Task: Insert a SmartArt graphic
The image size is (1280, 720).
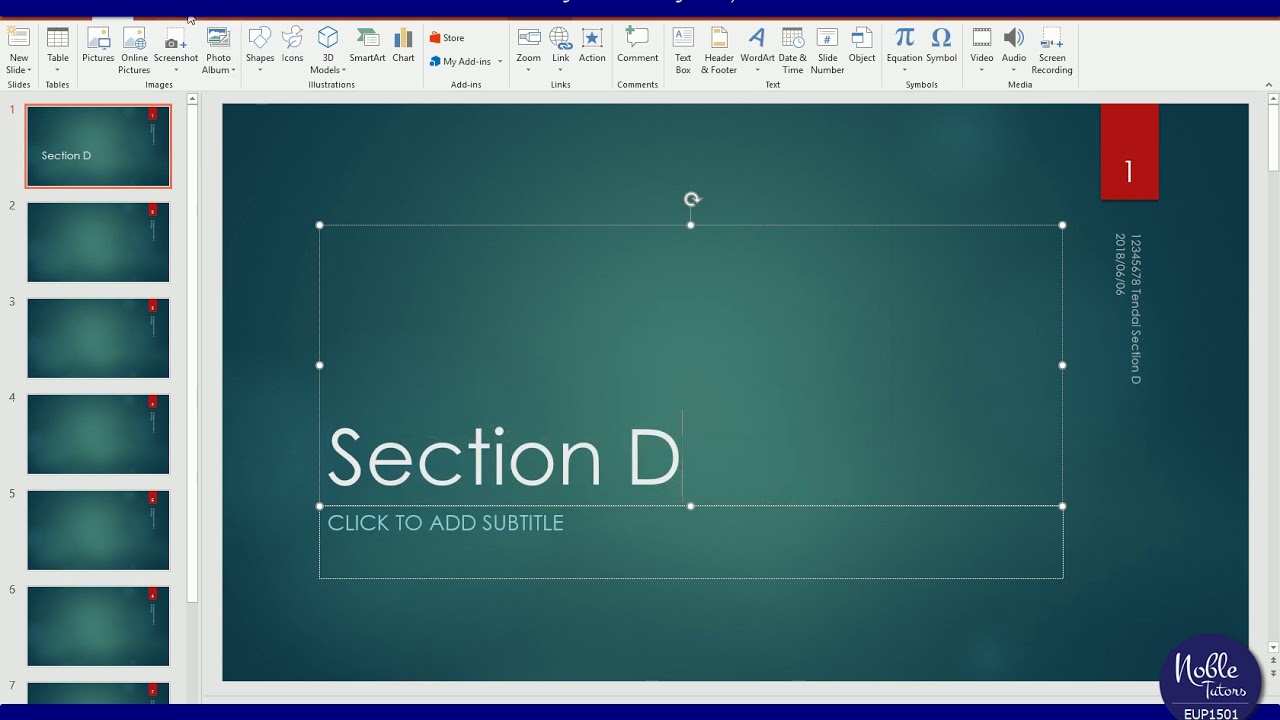Action: [367, 45]
